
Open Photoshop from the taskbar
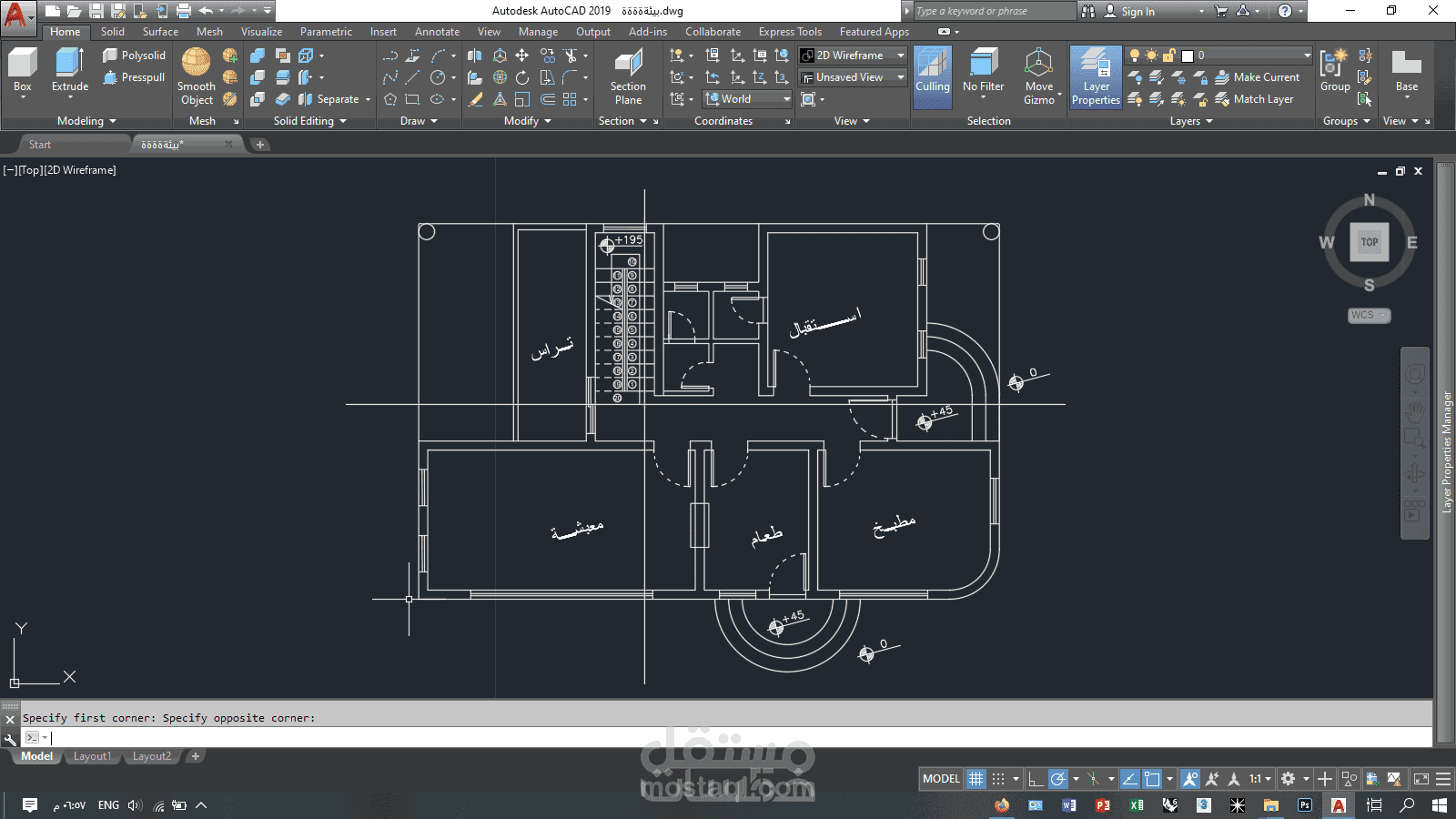(x=1305, y=805)
